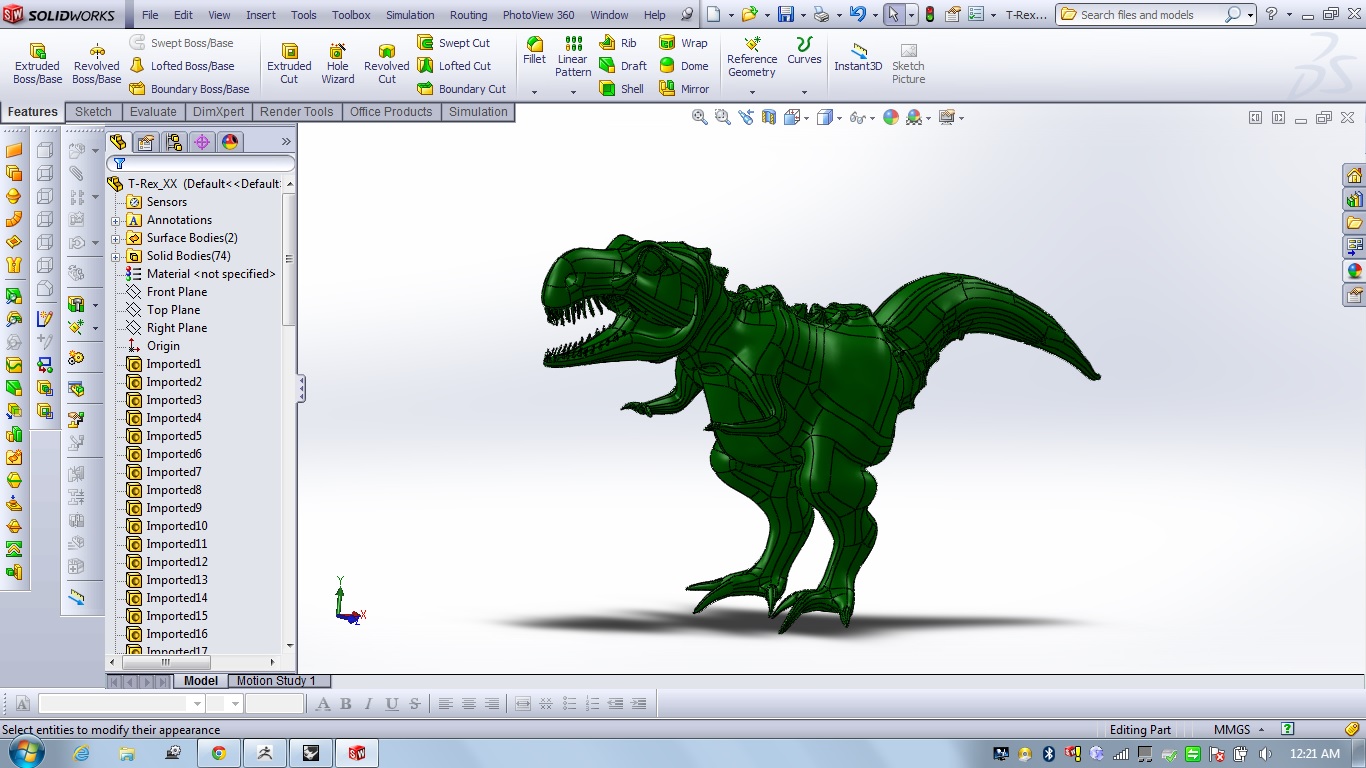Open Chrome from the Windows taskbar

(x=218, y=753)
